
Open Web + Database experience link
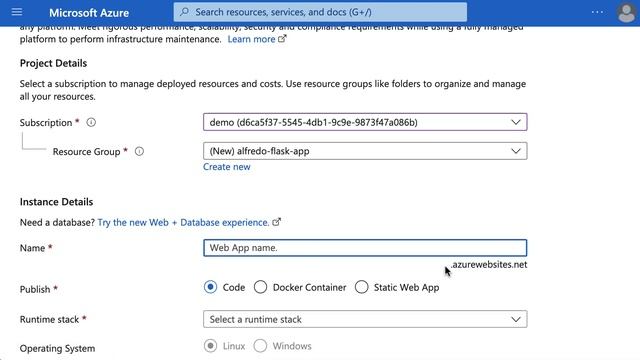coord(183,222)
